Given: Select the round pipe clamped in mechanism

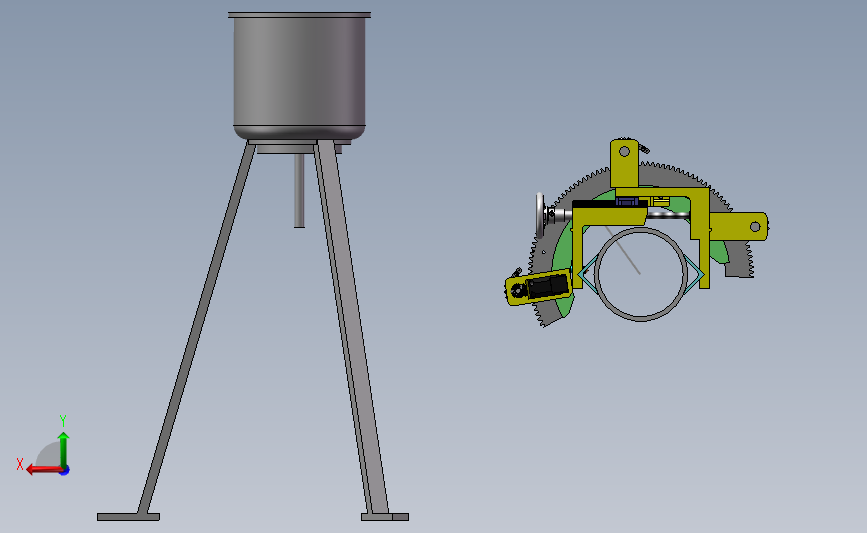Looking at the screenshot, I should [x=640, y=274].
